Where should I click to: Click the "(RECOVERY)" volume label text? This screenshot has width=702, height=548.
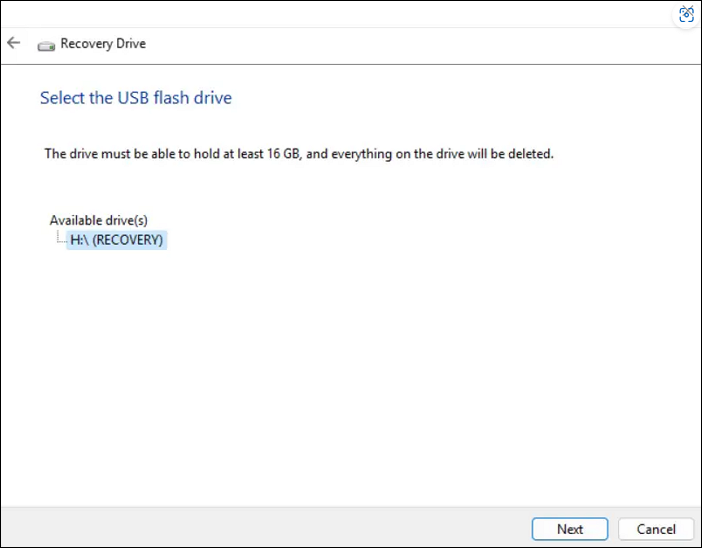point(128,240)
